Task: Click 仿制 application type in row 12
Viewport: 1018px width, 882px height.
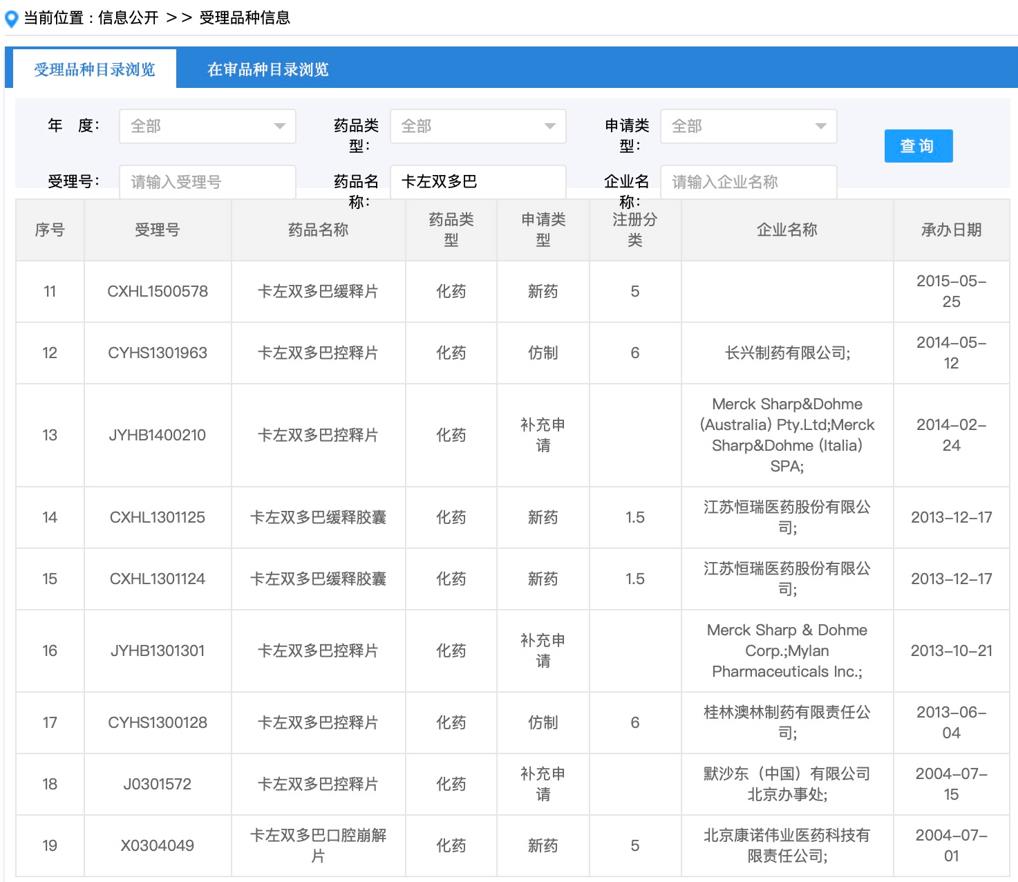Action: [x=543, y=353]
